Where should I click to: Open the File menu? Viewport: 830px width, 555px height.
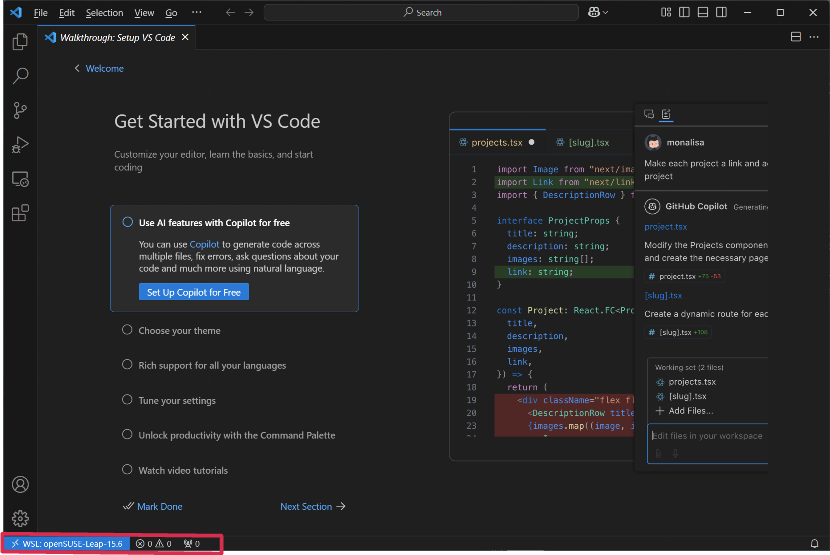(40, 12)
